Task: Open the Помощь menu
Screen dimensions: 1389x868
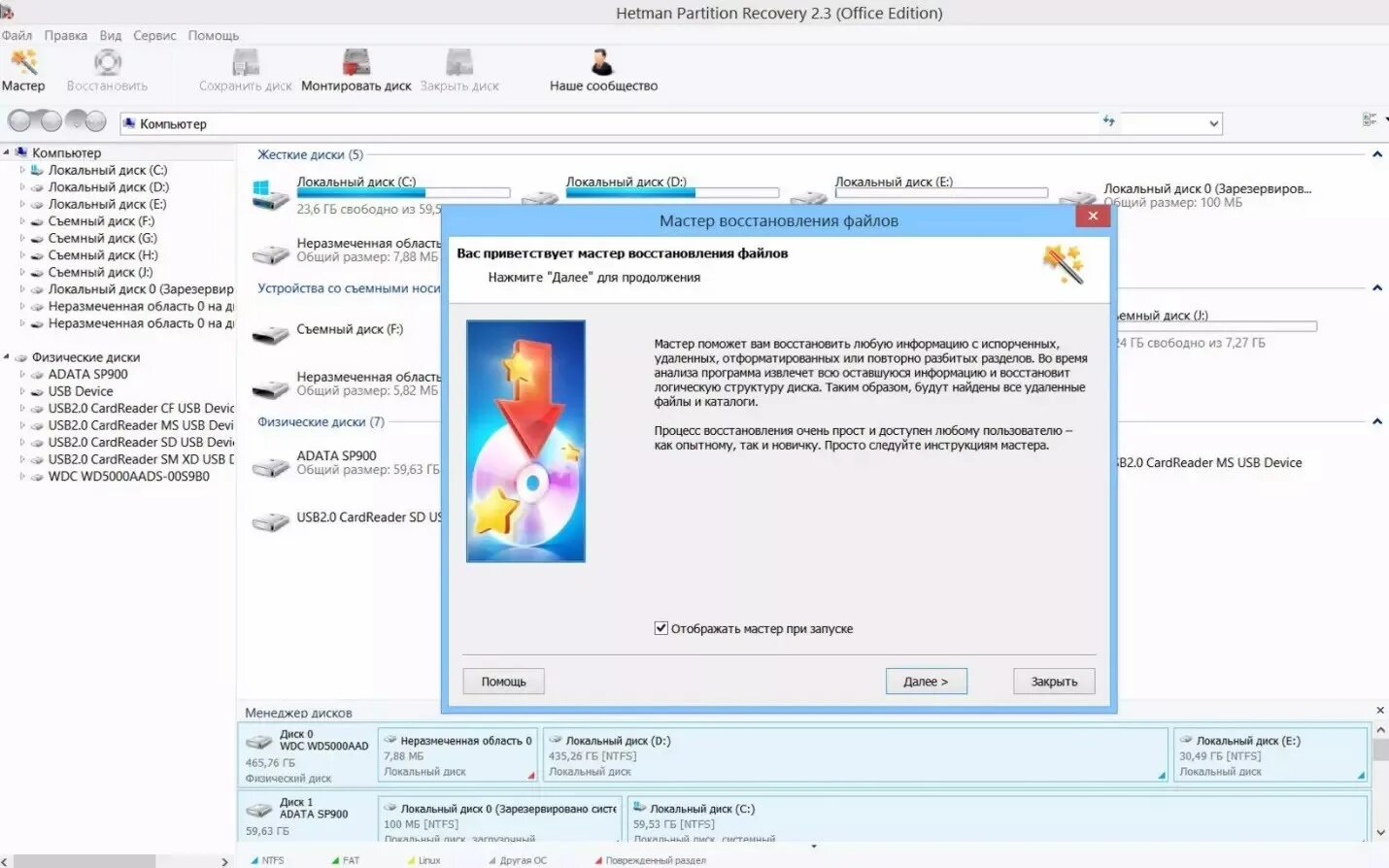Action: 214,35
